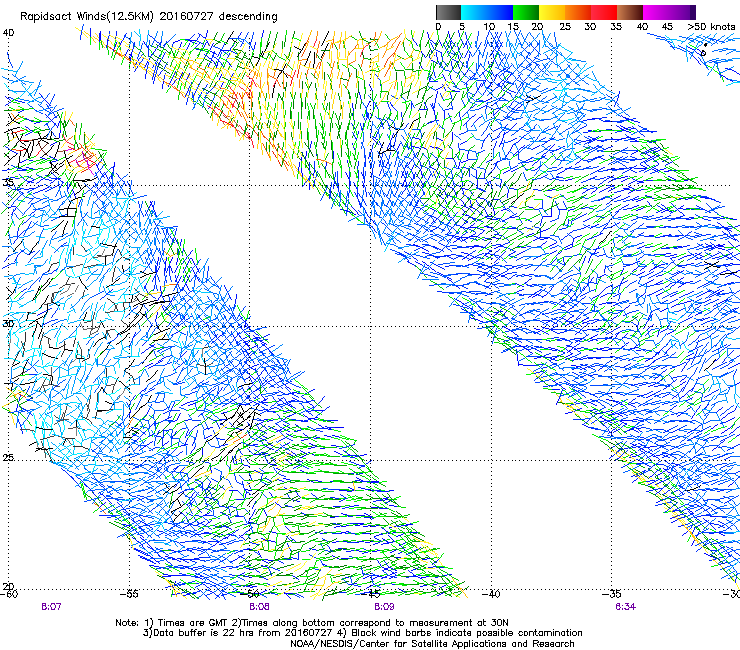This screenshot has height=650, width=740.
Task: Click the purple swath time '8:08'
Action: pos(259,607)
